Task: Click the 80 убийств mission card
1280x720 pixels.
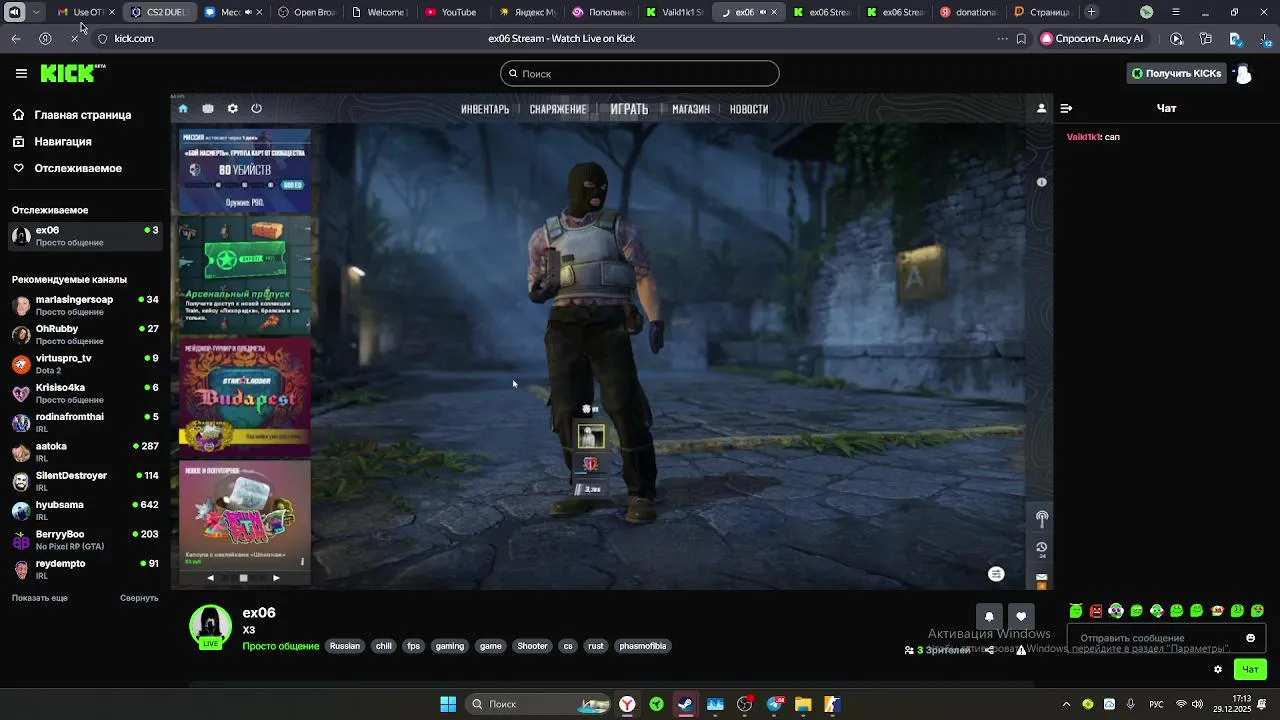Action: pyautogui.click(x=245, y=170)
